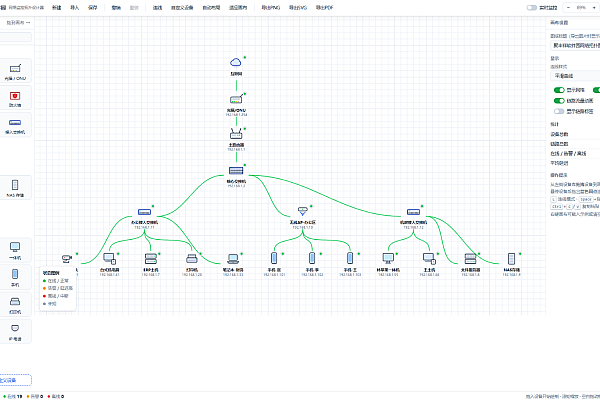Click the third phone node under the AP
Screen dimensions: 600x400
coord(350,258)
